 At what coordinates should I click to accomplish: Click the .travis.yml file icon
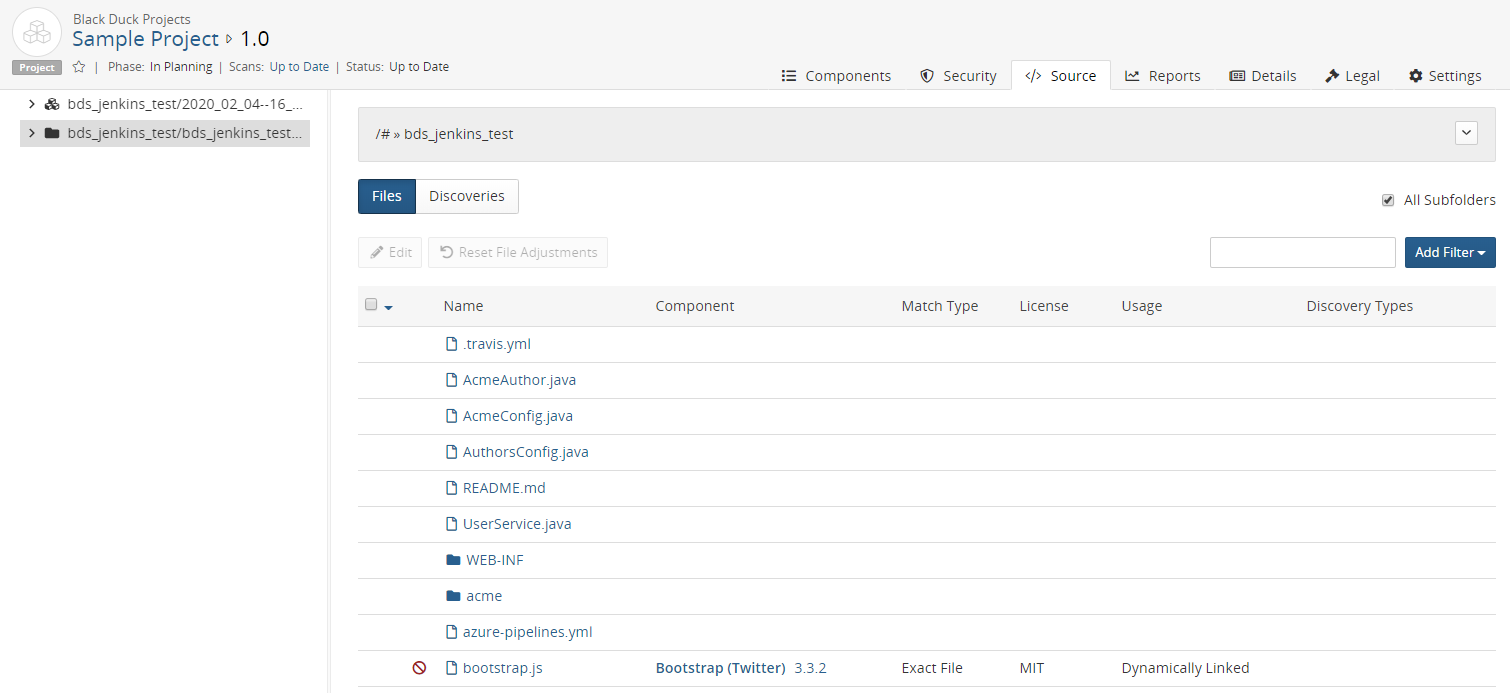coord(451,344)
